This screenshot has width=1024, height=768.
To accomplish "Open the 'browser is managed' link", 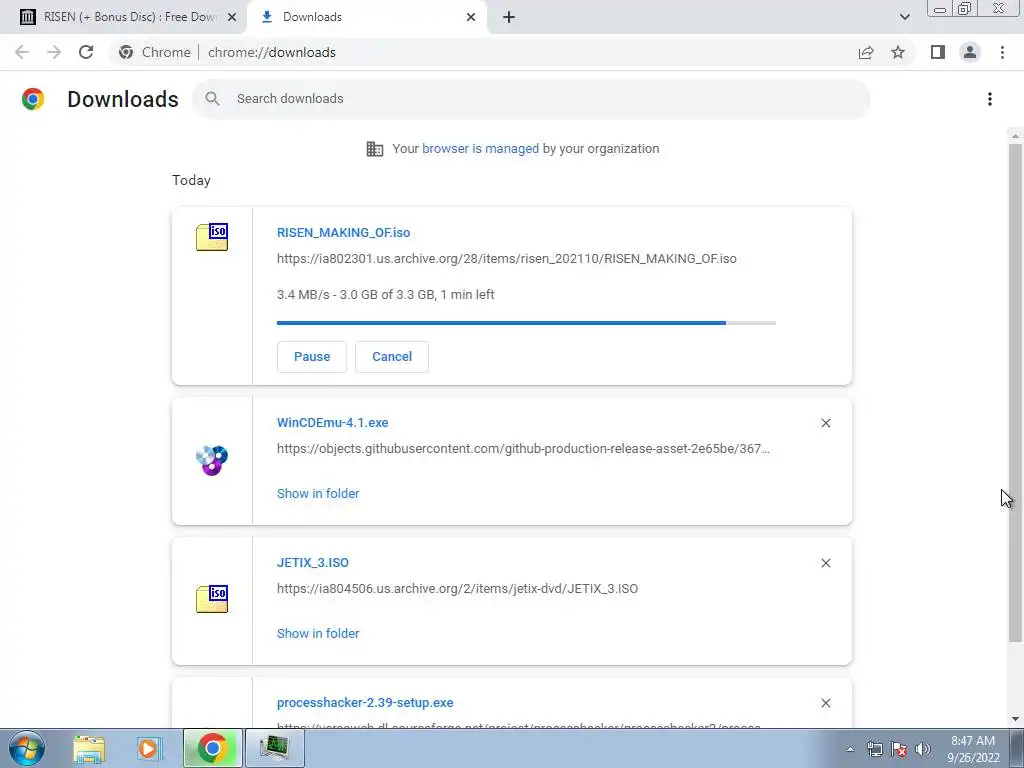I will 481,148.
